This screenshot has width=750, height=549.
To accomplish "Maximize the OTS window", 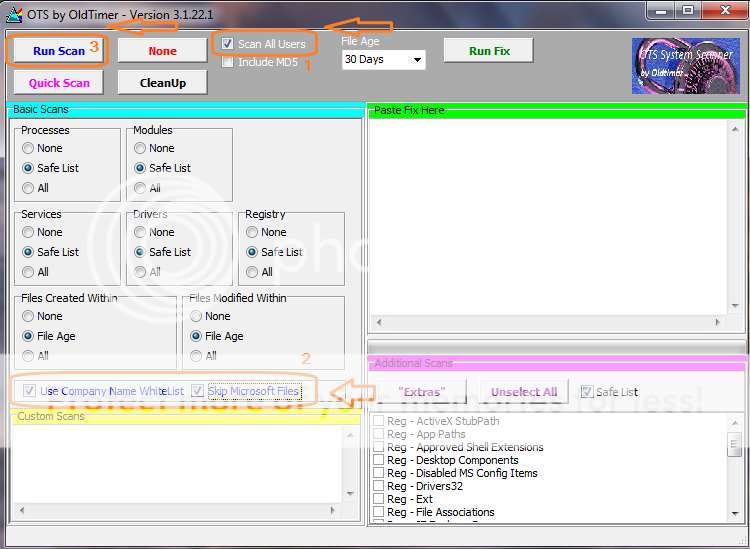I will (x=688, y=11).
